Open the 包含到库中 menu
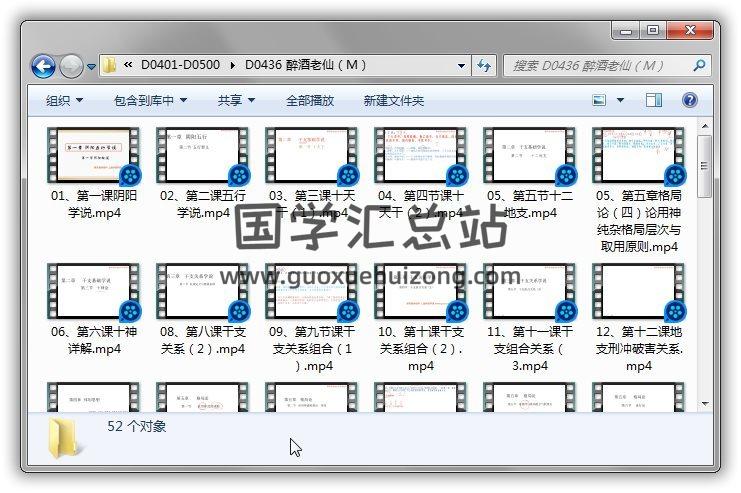Screen dimensions: 741x493 150,100
